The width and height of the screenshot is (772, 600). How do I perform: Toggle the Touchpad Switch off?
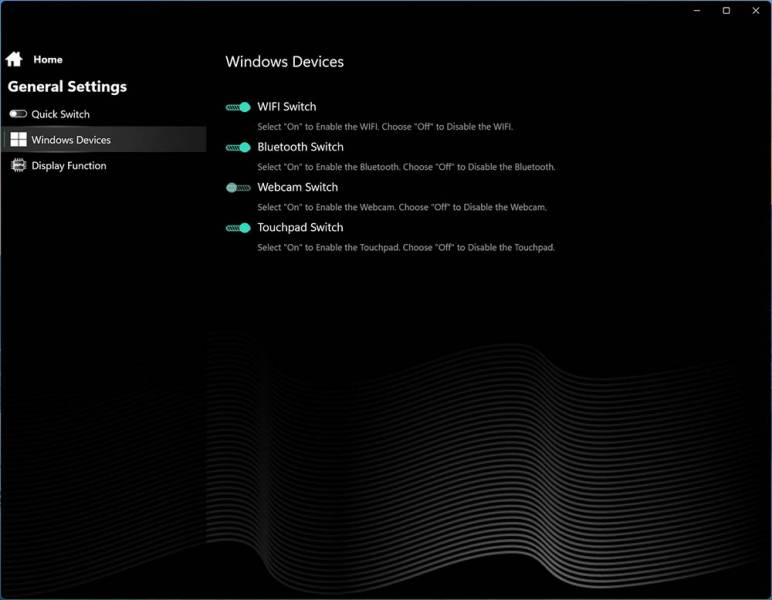(x=238, y=228)
